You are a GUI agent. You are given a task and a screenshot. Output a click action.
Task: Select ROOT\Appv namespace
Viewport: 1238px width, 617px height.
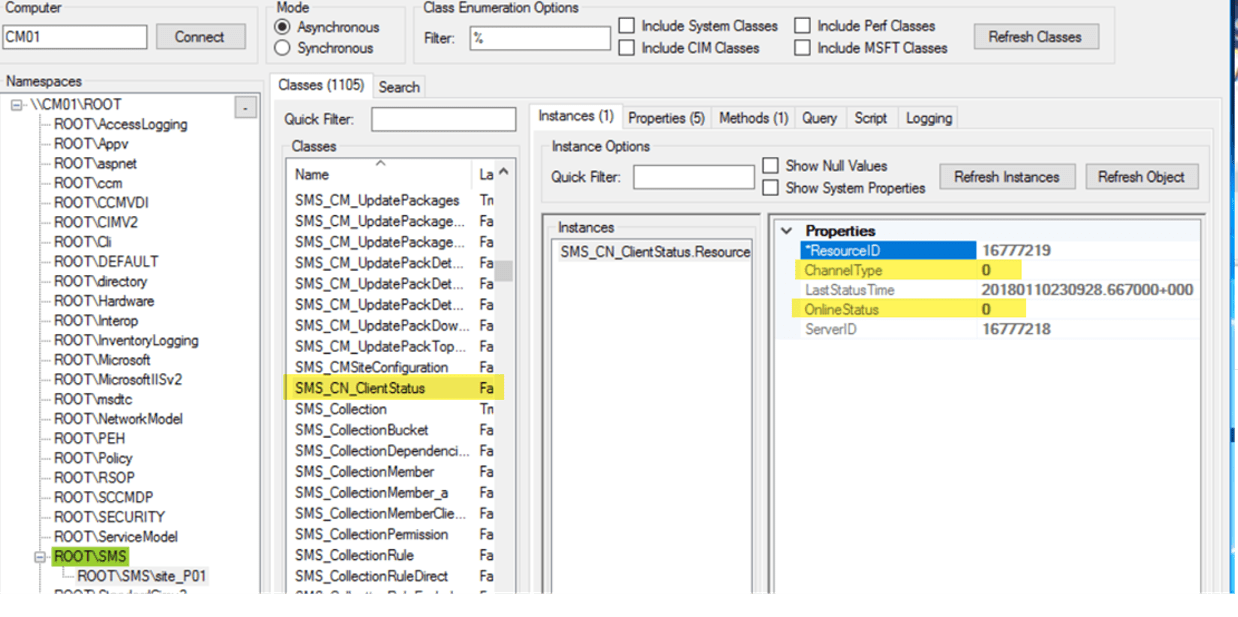coord(91,144)
